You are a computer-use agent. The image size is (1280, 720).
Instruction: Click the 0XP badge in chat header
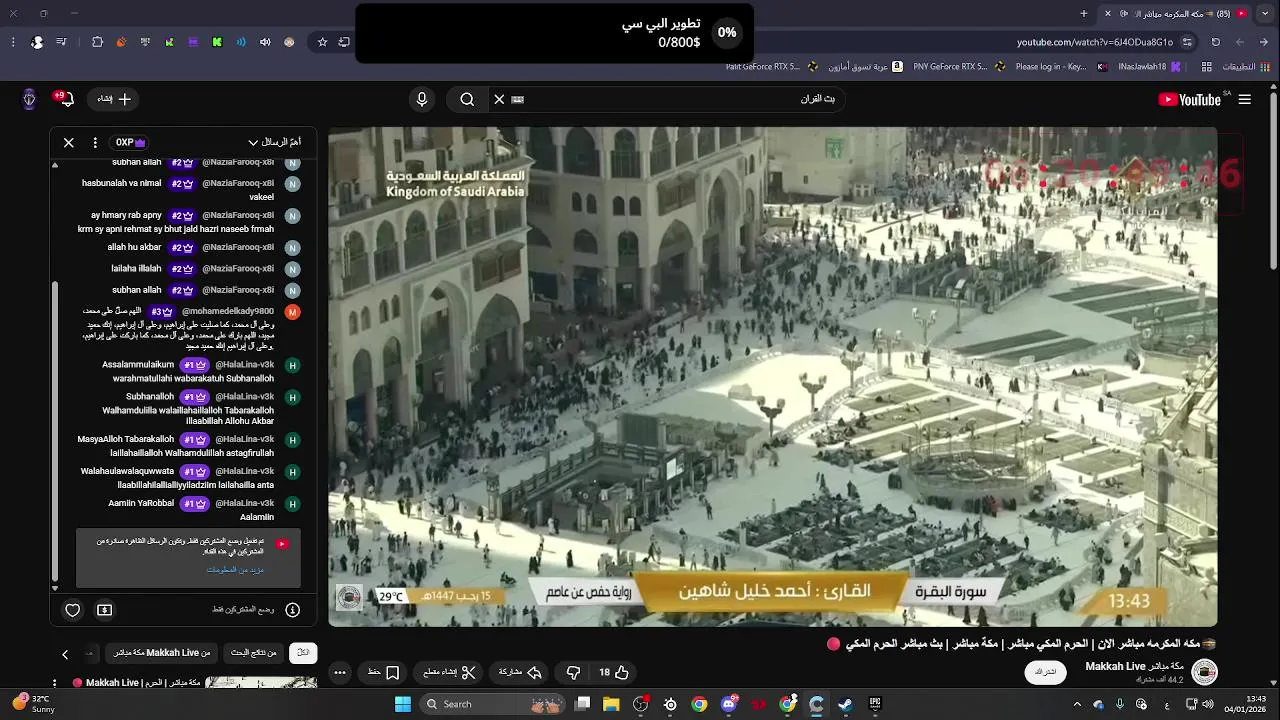pyautogui.click(x=130, y=142)
